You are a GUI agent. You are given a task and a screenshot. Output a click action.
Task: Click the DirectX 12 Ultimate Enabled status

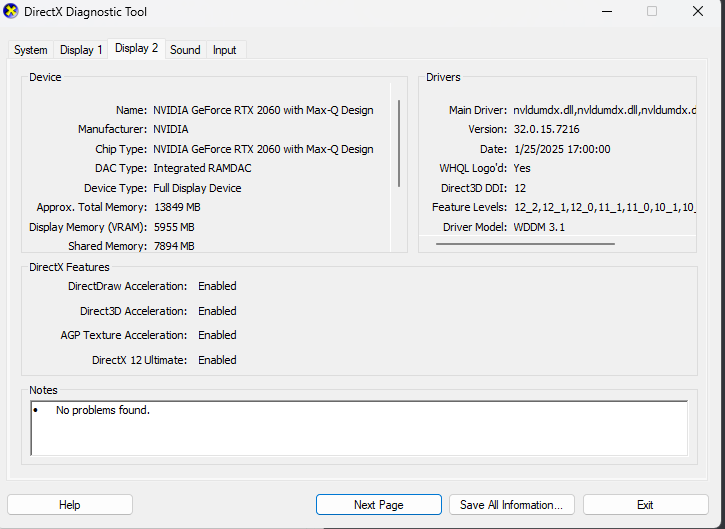(217, 360)
